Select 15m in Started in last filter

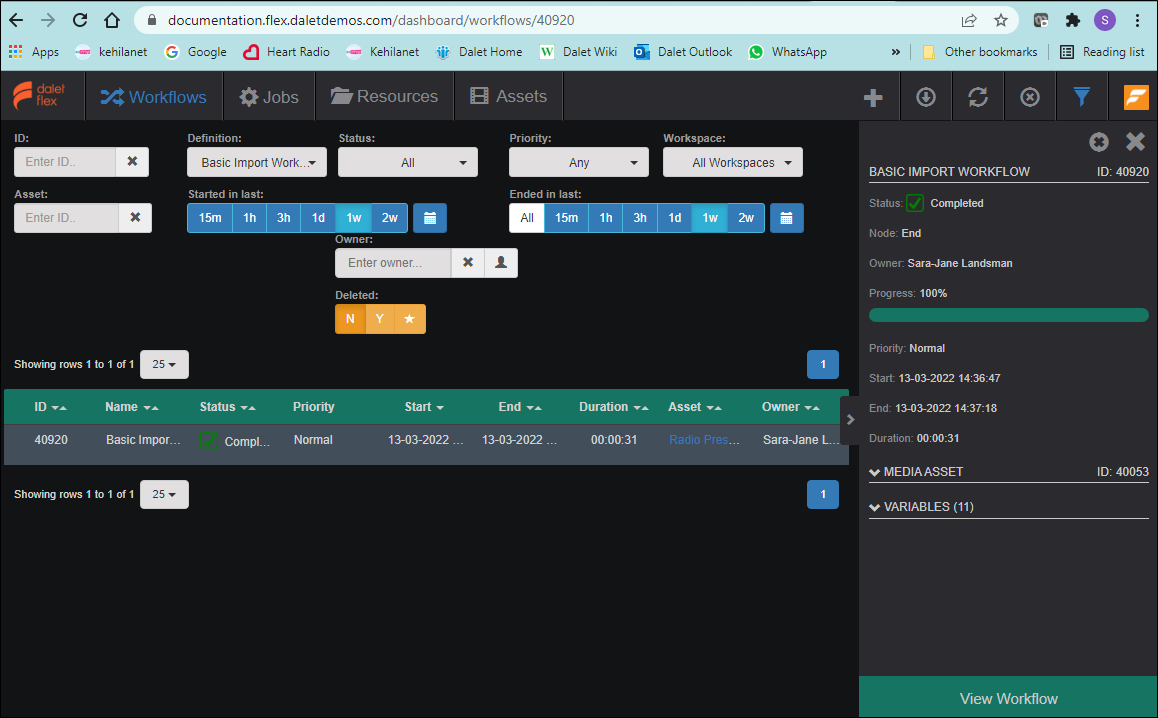coord(210,218)
